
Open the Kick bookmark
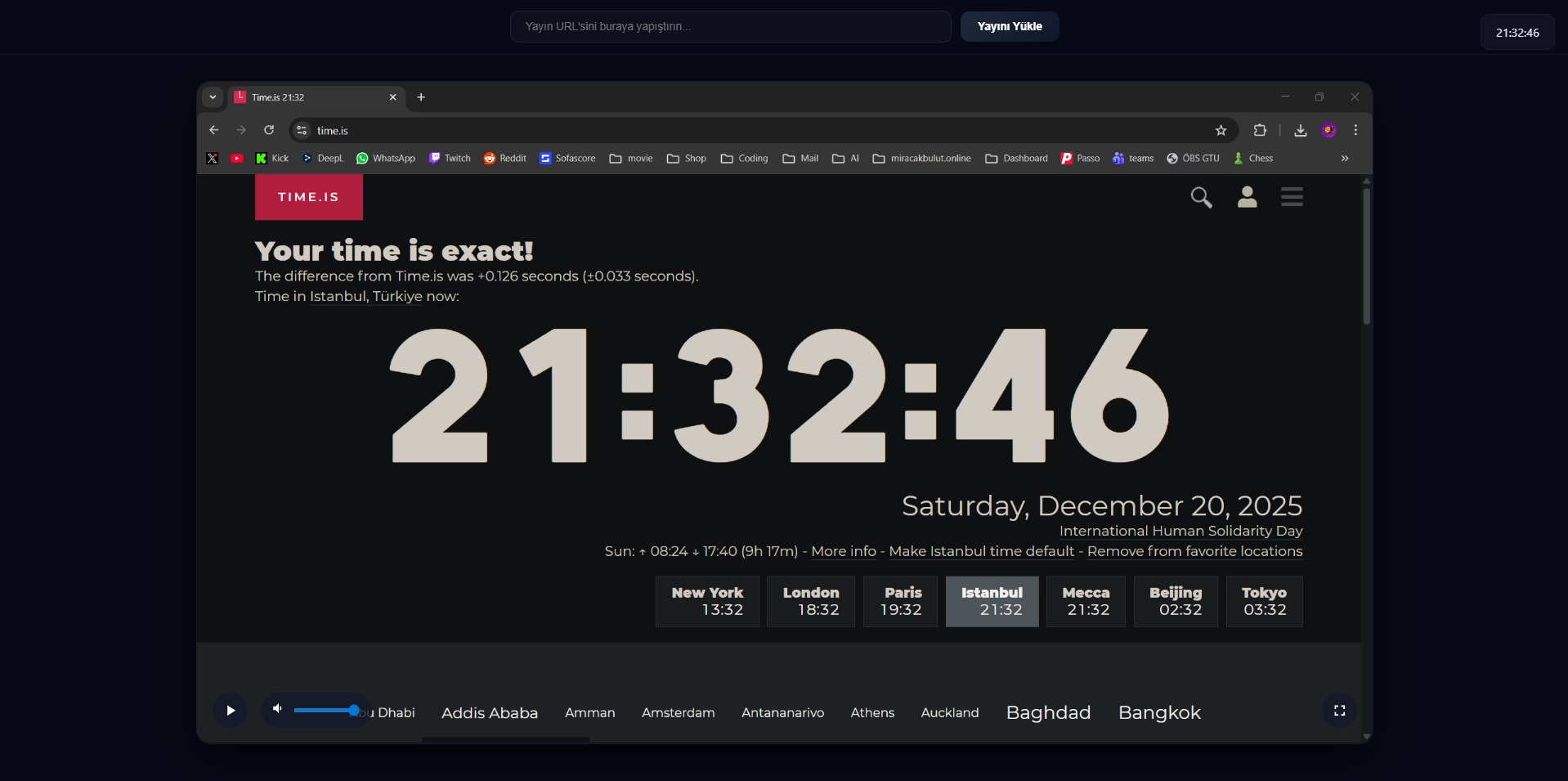pyautogui.click(x=272, y=159)
